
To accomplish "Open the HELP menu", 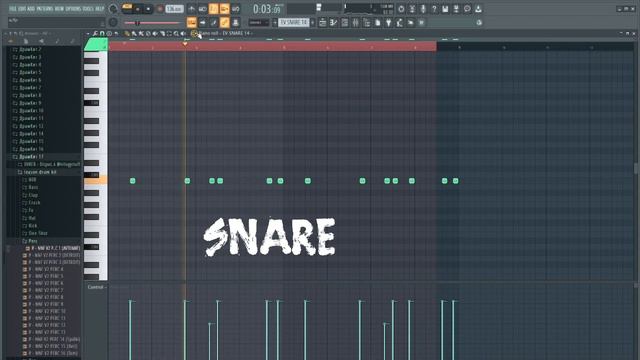I will tap(100, 9).
